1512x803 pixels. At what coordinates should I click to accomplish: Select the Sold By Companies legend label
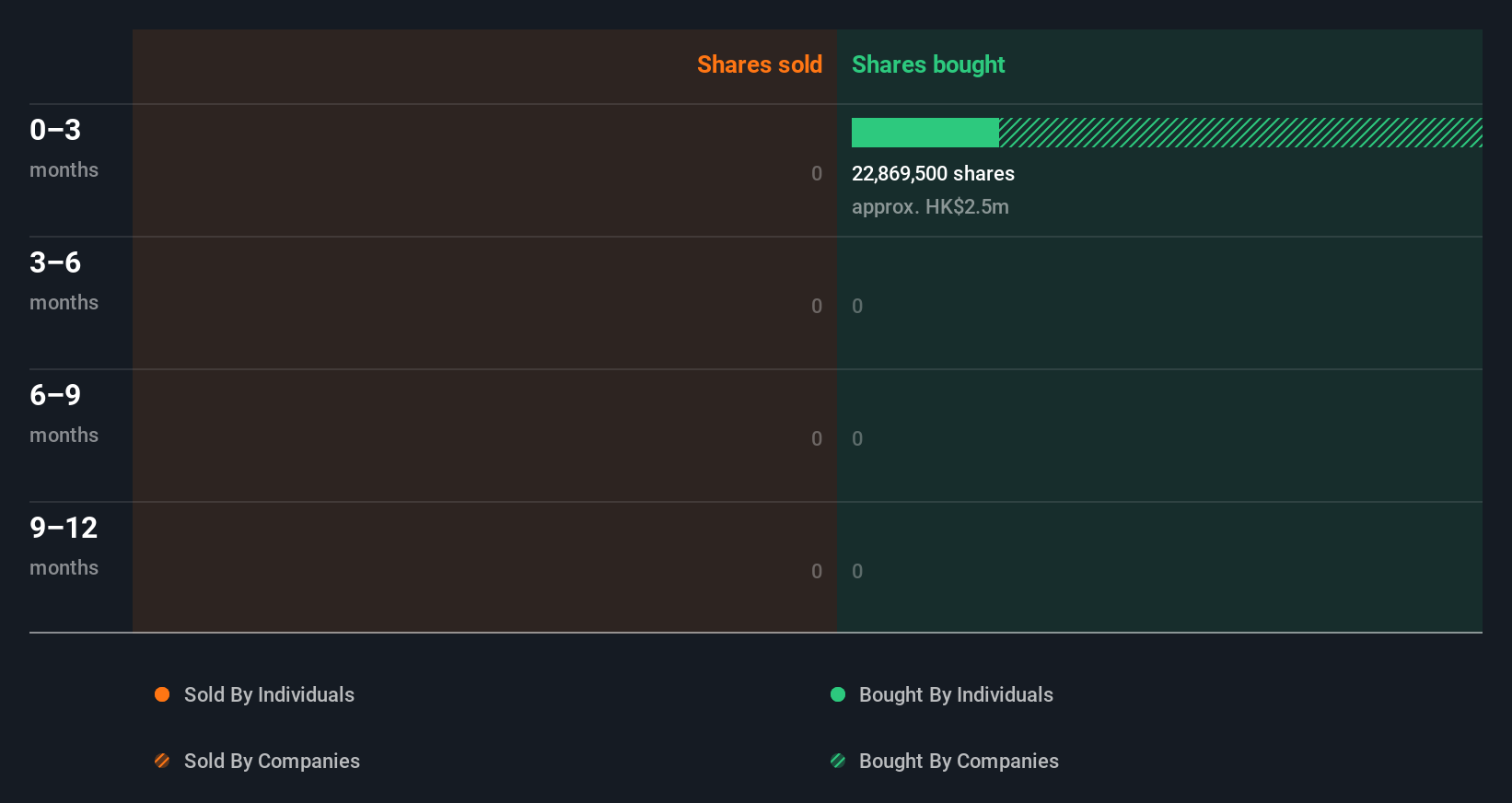(x=272, y=762)
